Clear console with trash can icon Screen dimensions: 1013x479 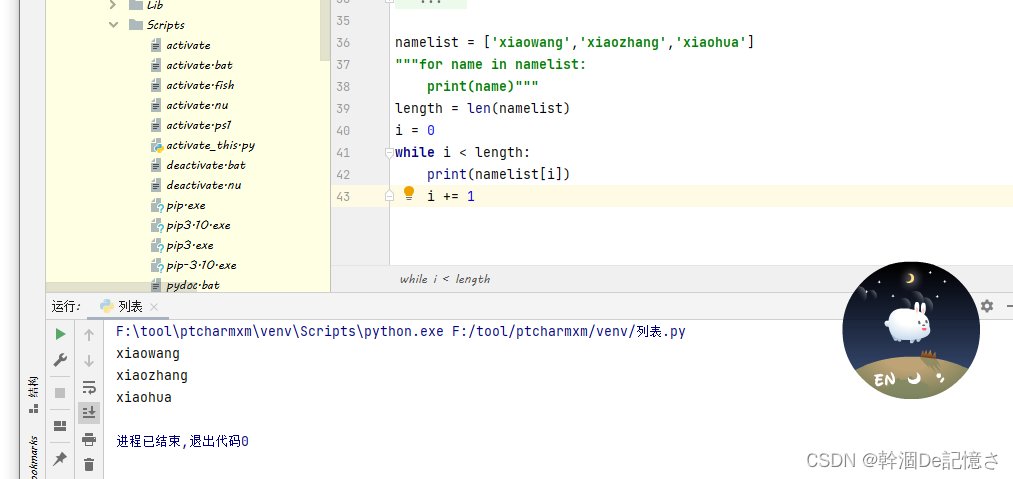coord(89,464)
